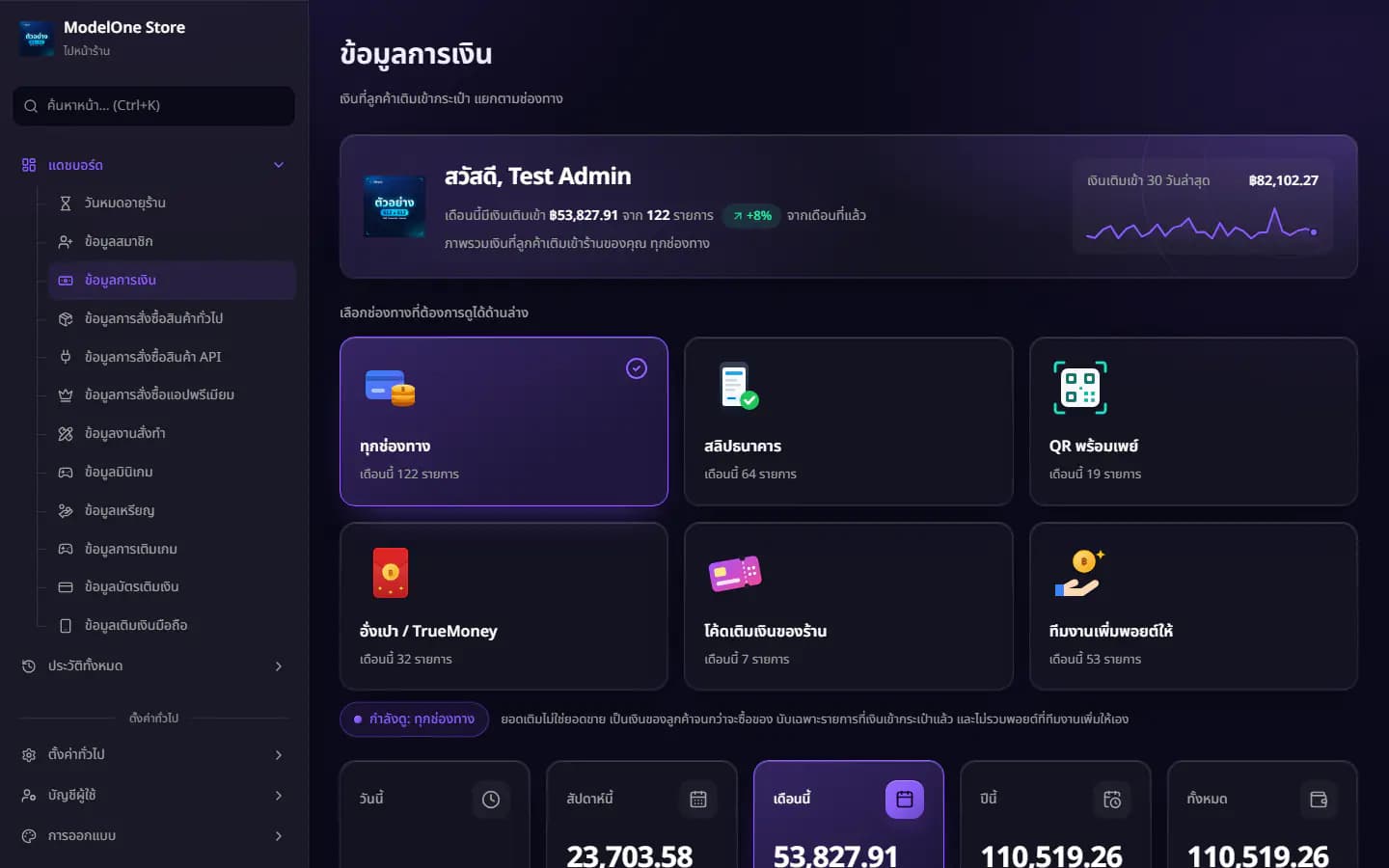Click the กำลังดู: ทุกช่องทาง pill
The width and height of the screenshot is (1389, 868).
(414, 719)
